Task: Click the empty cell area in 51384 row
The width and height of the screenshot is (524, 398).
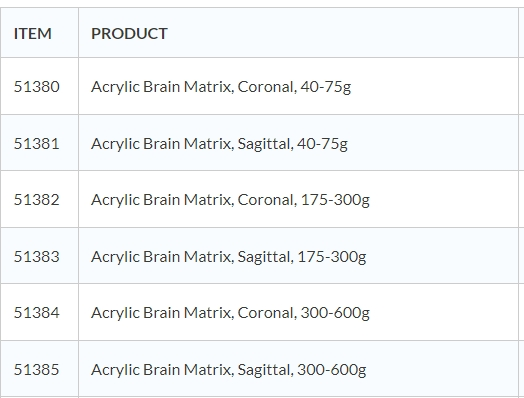Action: [444, 312]
